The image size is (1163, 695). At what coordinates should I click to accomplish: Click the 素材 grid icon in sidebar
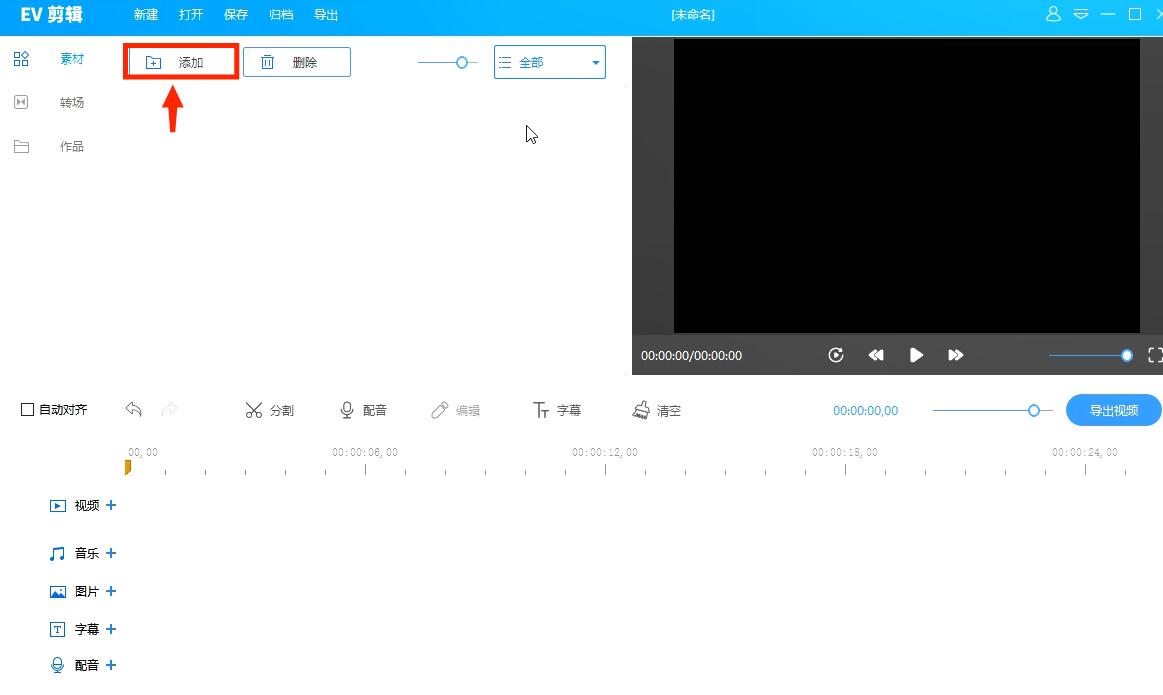22,59
